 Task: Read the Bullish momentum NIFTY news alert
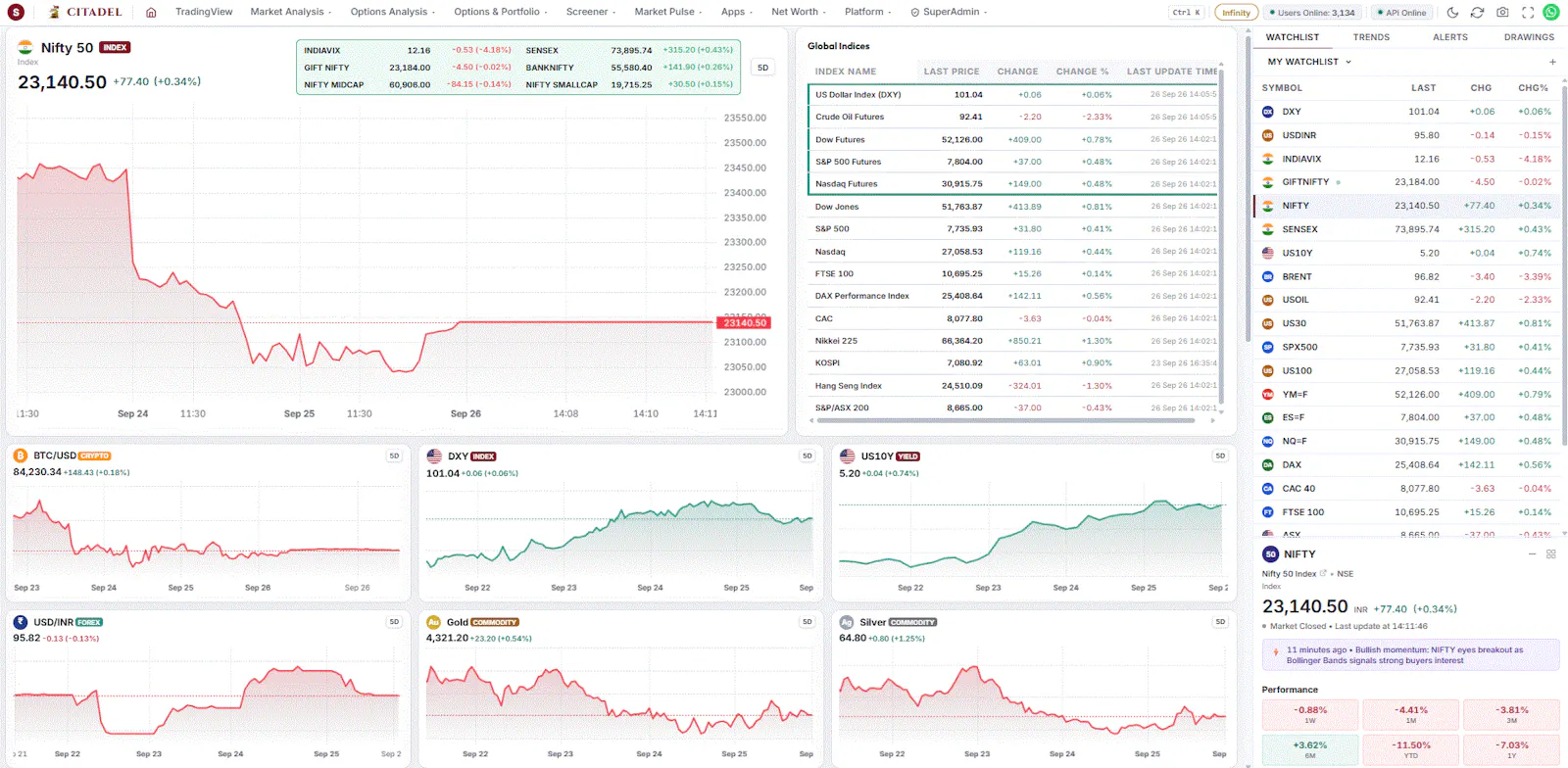tap(1411, 655)
